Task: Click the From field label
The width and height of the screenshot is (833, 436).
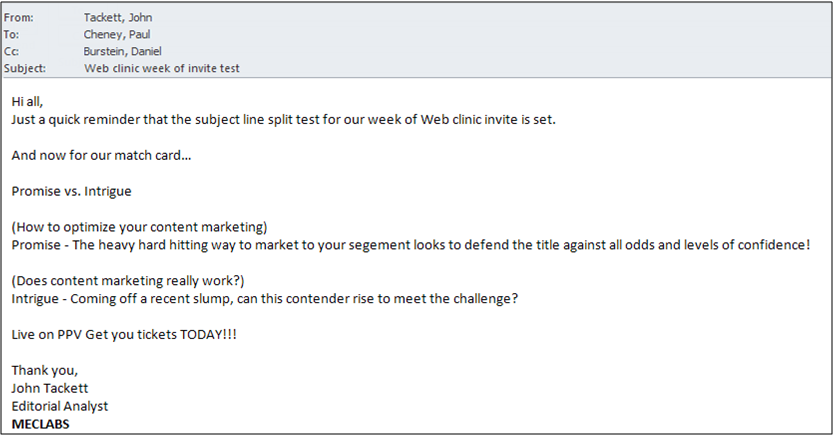Action: [x=19, y=17]
